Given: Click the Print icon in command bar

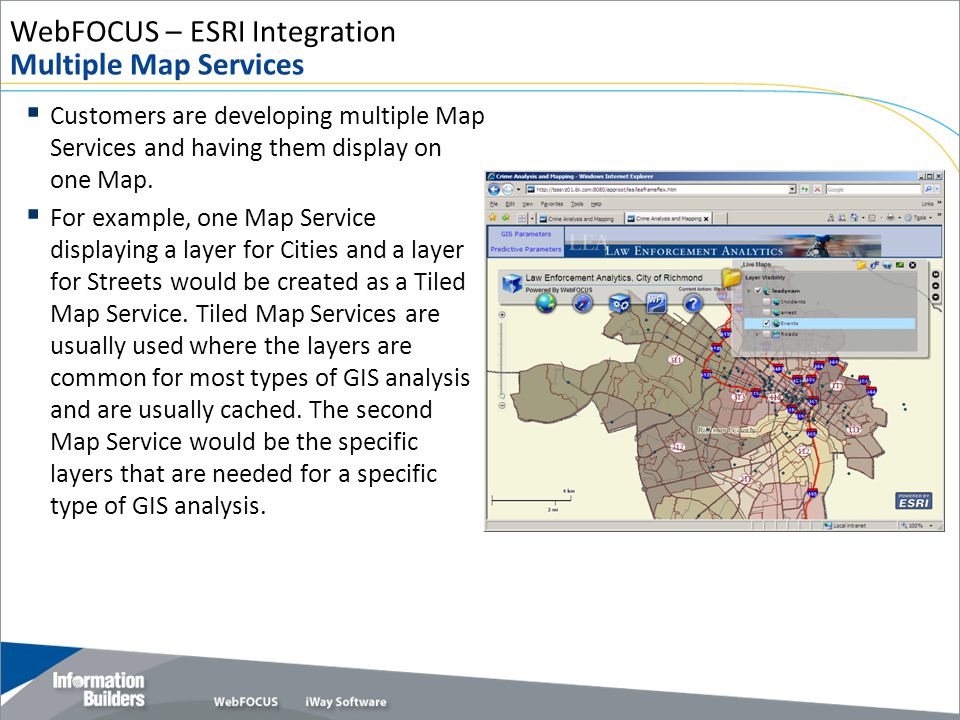Looking at the screenshot, I should [890, 217].
